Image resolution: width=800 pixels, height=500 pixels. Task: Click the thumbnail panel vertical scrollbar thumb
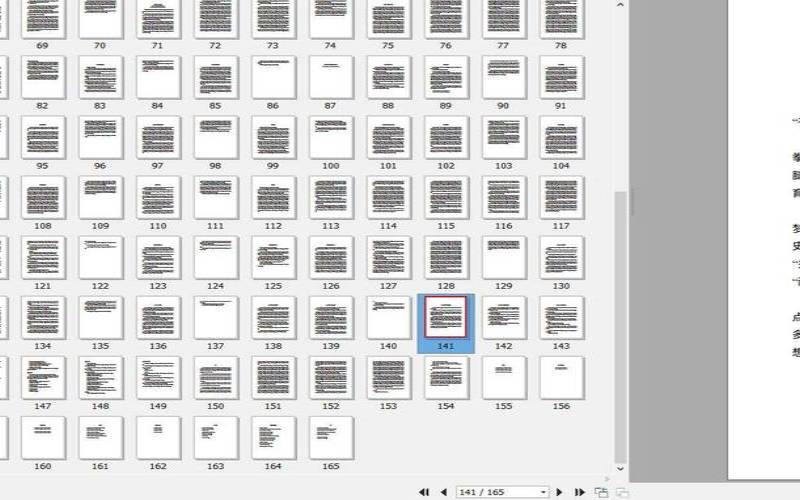621,325
